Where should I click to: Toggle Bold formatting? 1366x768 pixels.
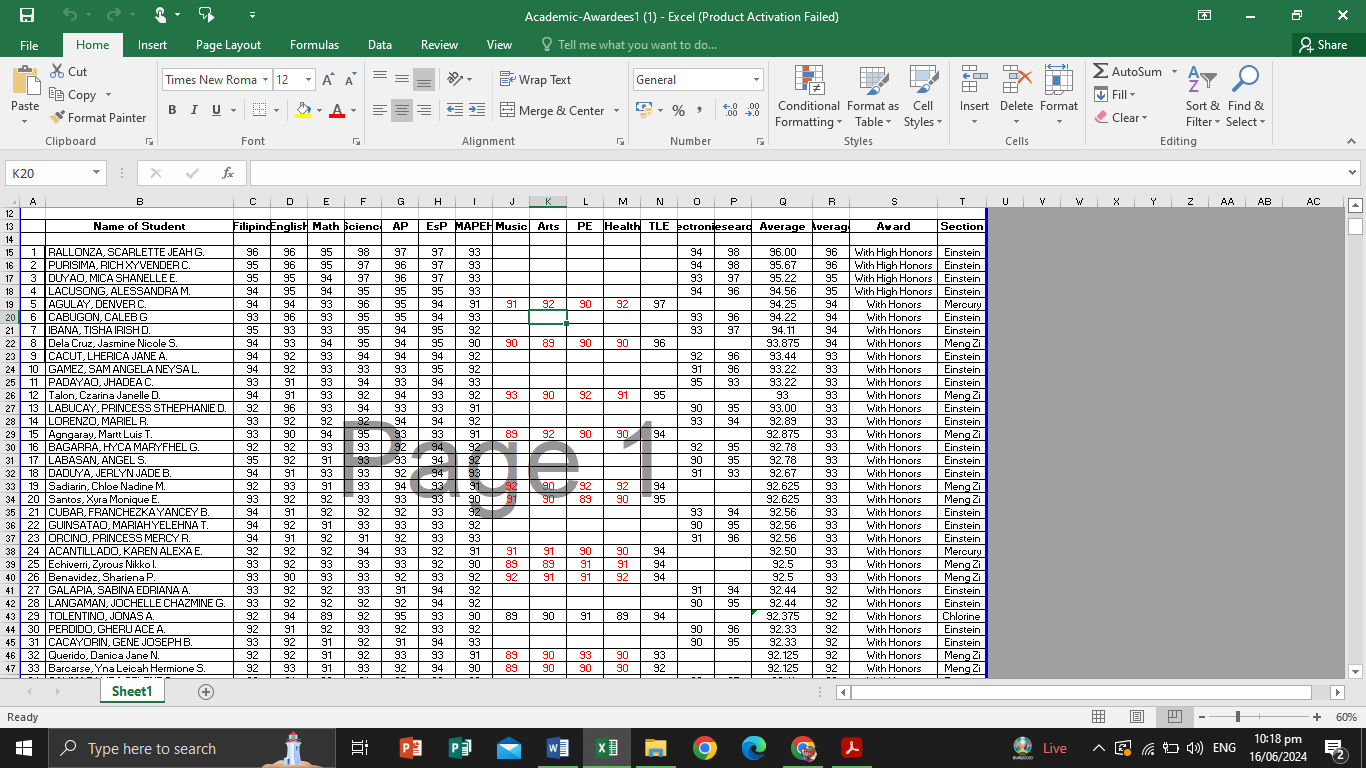[x=172, y=110]
